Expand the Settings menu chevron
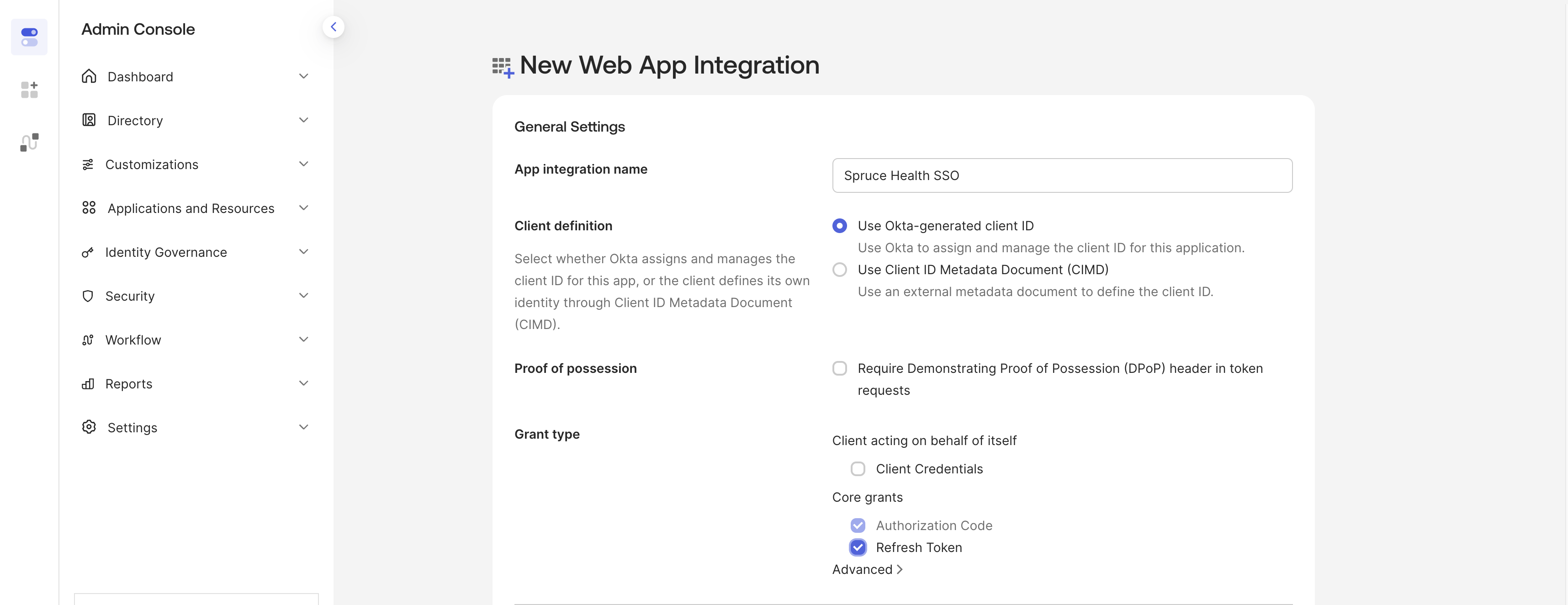This screenshot has height=605, width=1568. point(304,427)
